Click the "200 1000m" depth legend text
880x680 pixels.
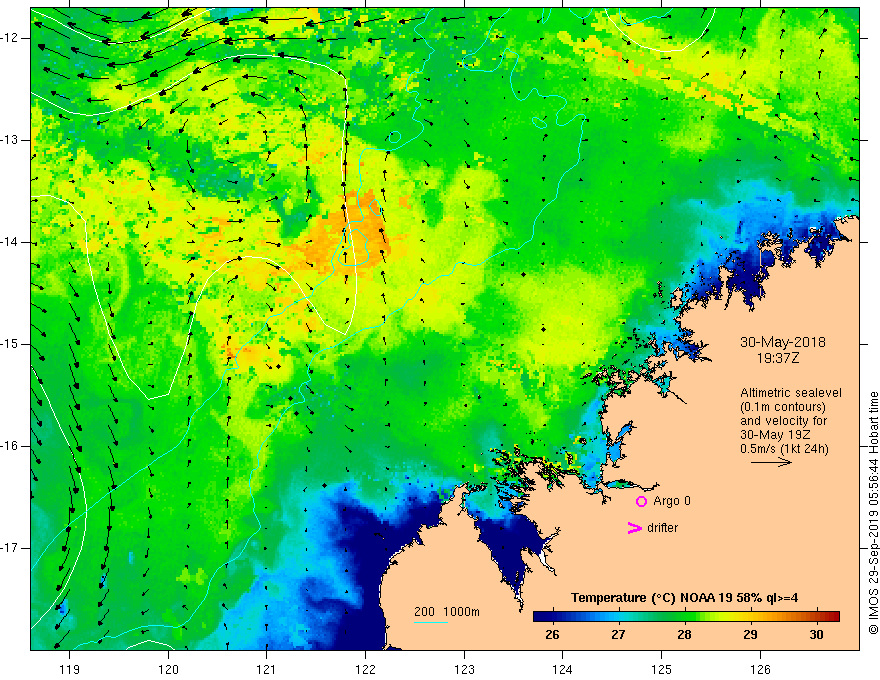[447, 612]
